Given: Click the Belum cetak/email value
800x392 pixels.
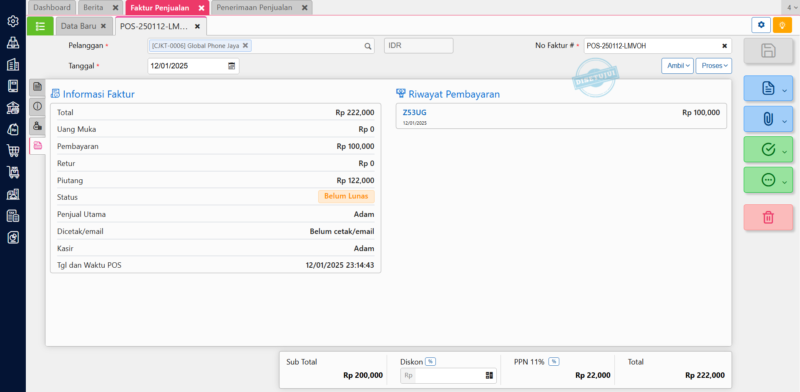Looking at the screenshot, I should coord(342,231).
